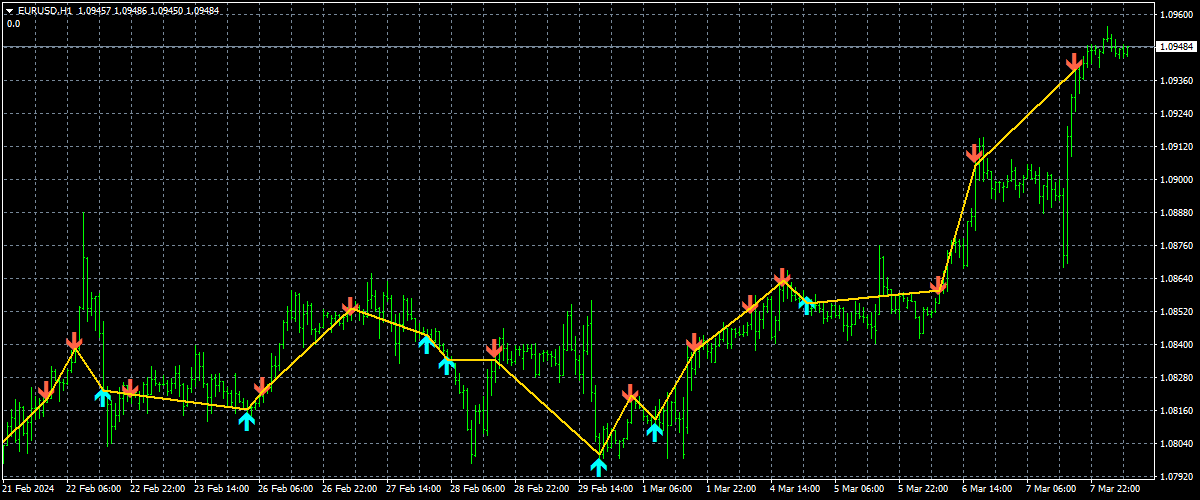Screen dimensions: 1200x500
Task: Click the 0.0 indicator label
Action: [x=13, y=23]
